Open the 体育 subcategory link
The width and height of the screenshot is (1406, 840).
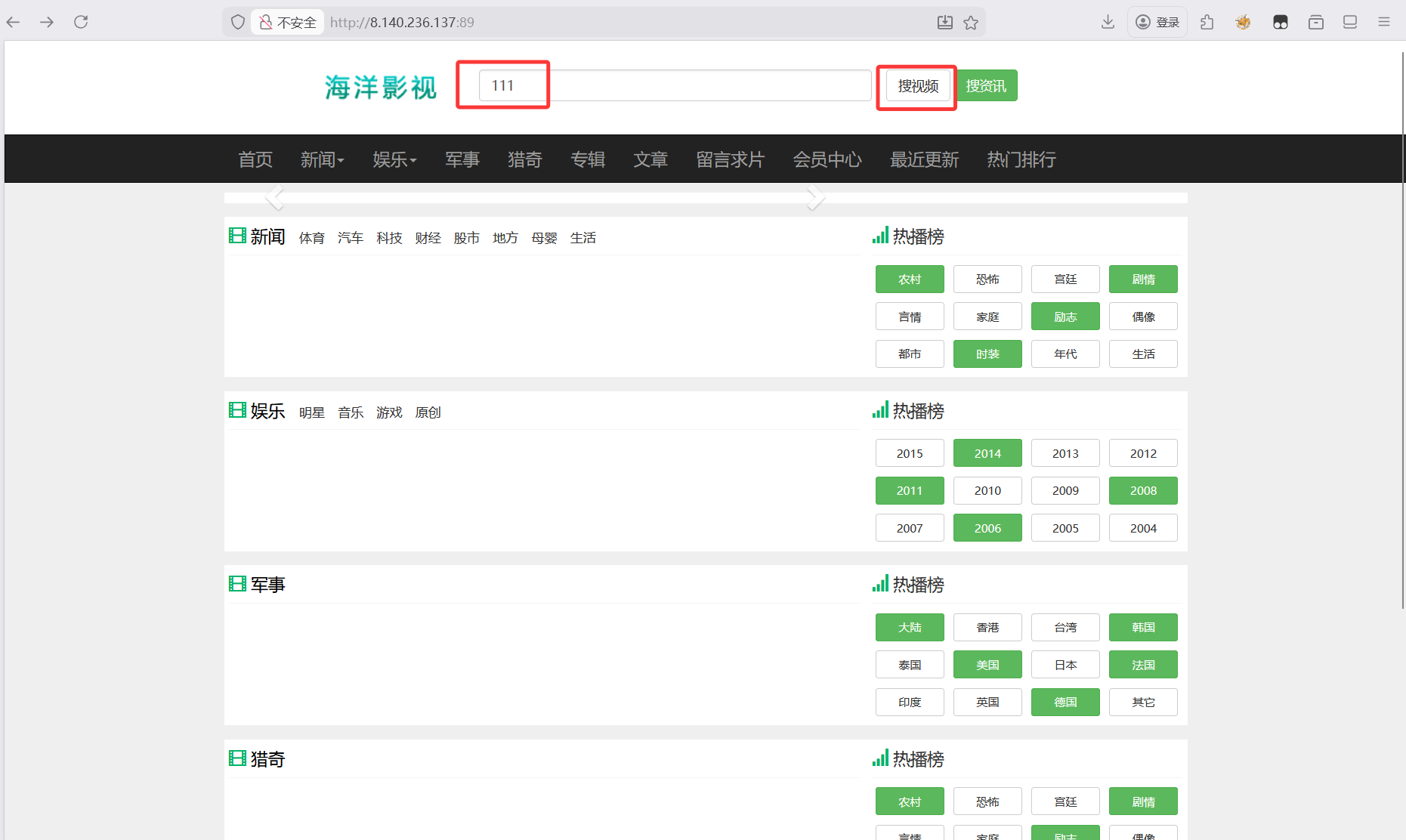[x=311, y=238]
